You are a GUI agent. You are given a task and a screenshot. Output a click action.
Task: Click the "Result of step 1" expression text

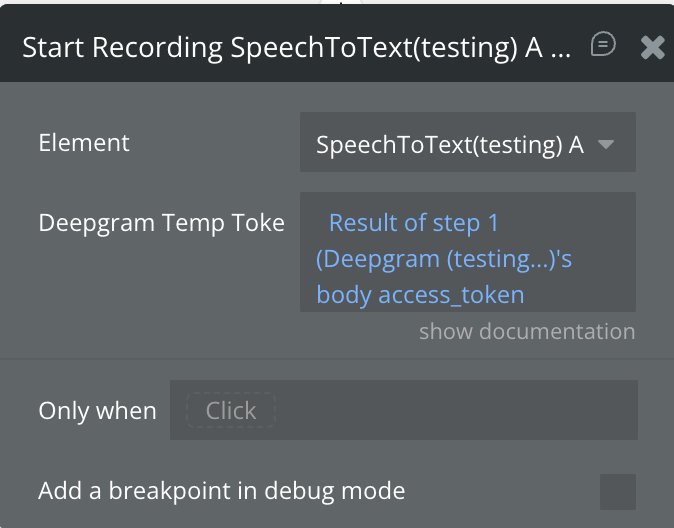click(413, 222)
